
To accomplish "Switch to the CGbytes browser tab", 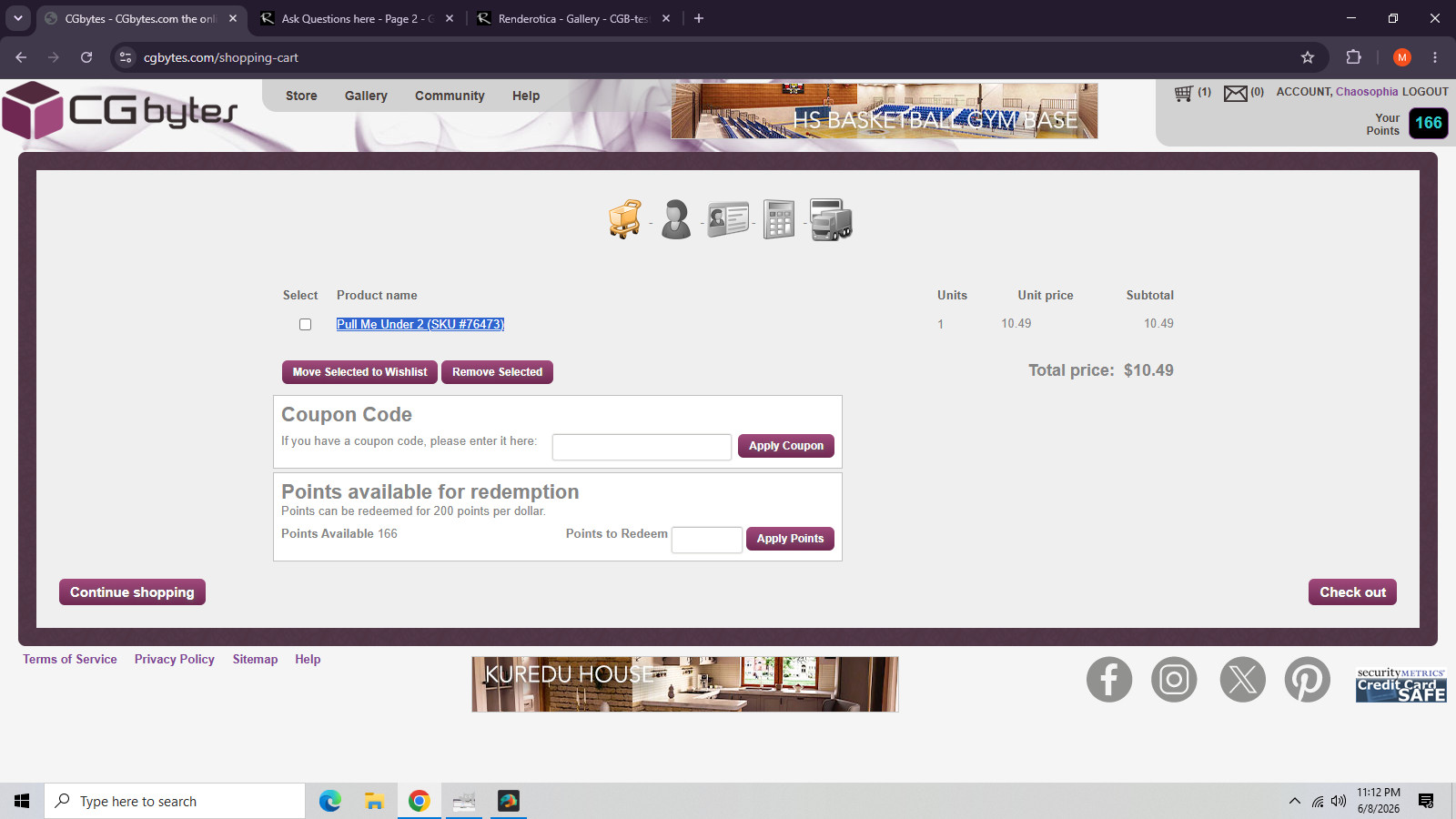I will [141, 18].
